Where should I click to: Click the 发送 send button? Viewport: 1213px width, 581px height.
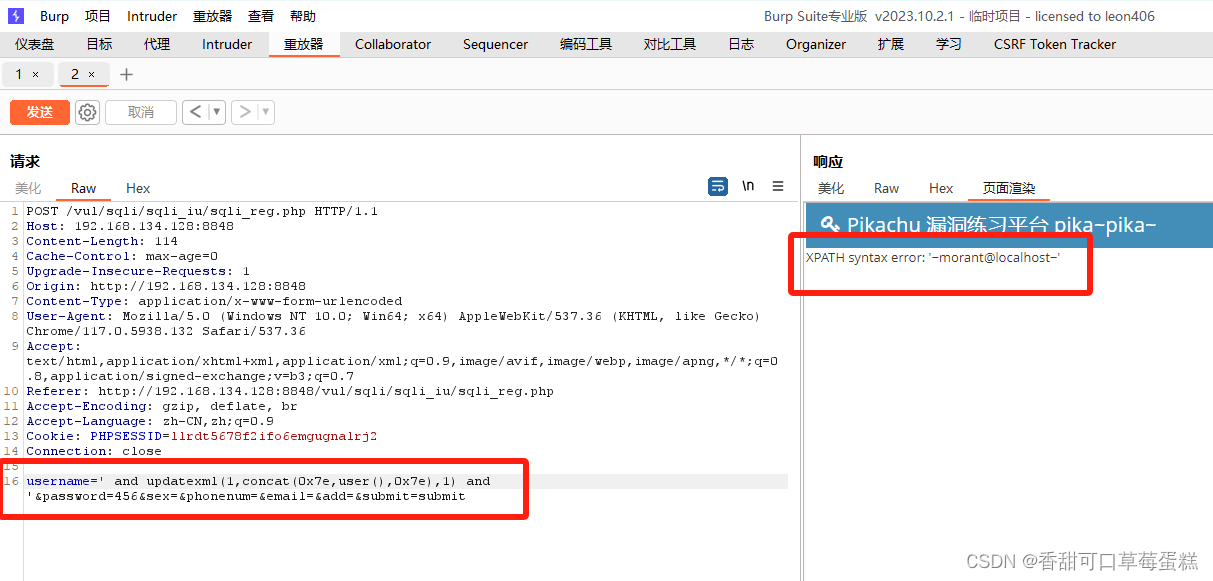coord(40,112)
